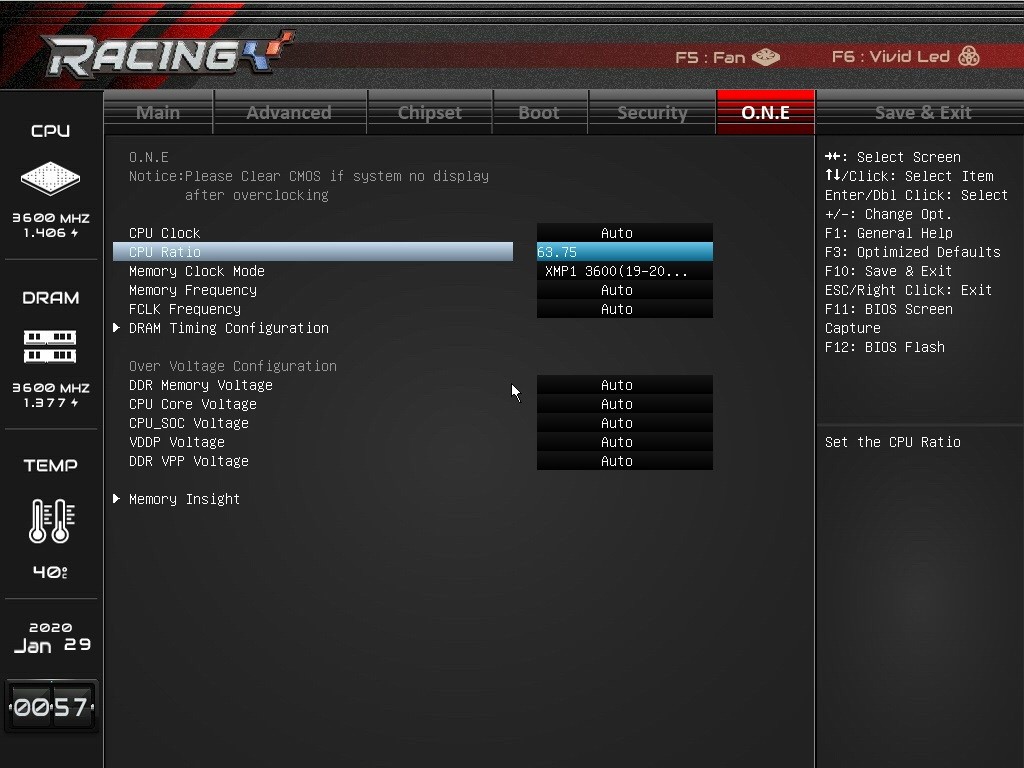The width and height of the screenshot is (1024, 768).
Task: Click the thermometer temperature icon
Action: coord(51,520)
